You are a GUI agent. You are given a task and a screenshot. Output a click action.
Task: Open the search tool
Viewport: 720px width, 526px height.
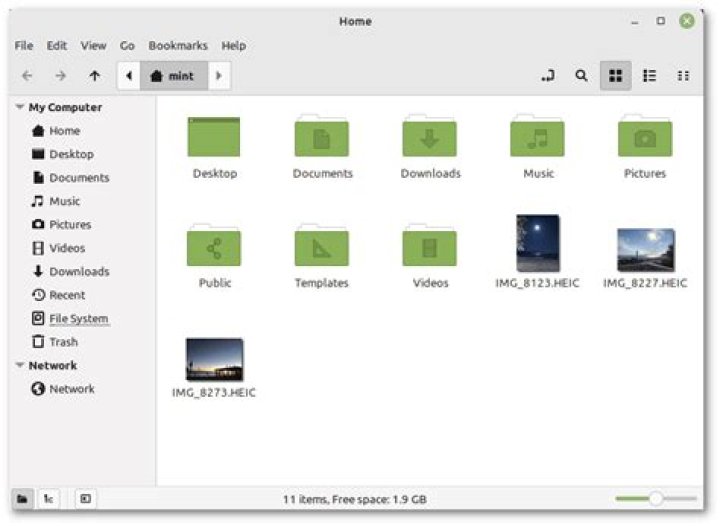point(581,76)
